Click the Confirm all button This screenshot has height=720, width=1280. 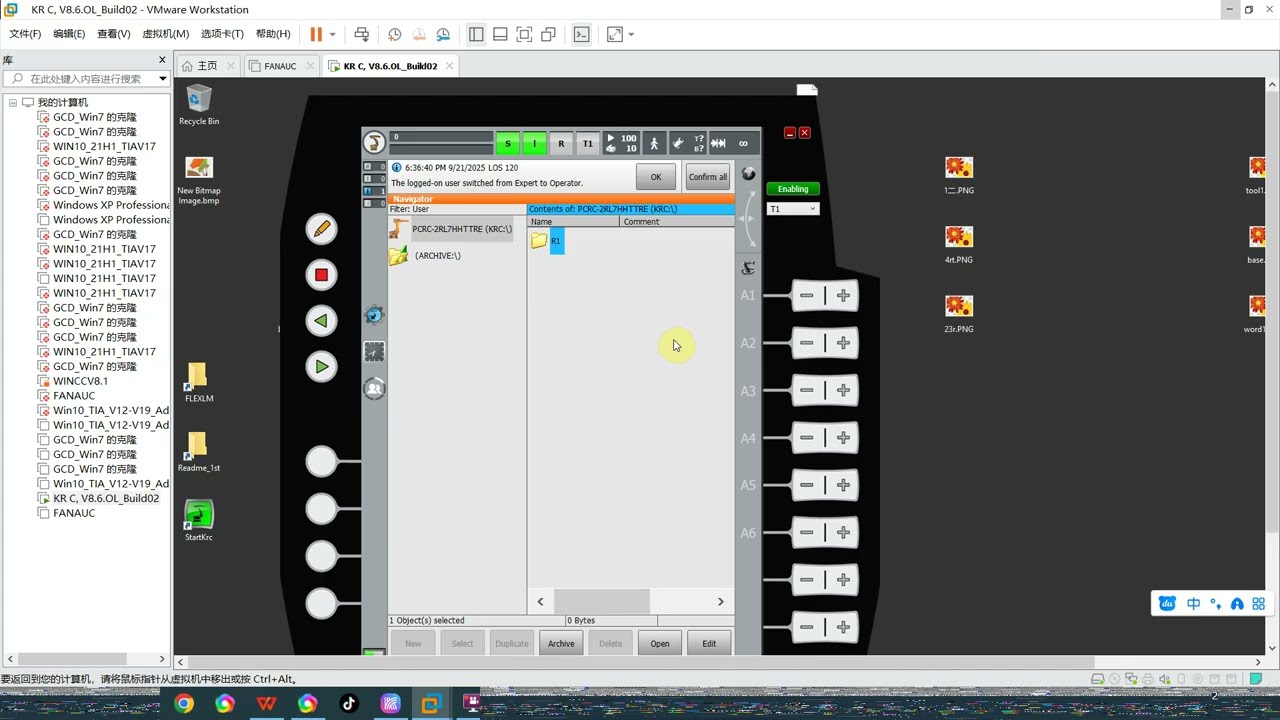[x=707, y=176]
